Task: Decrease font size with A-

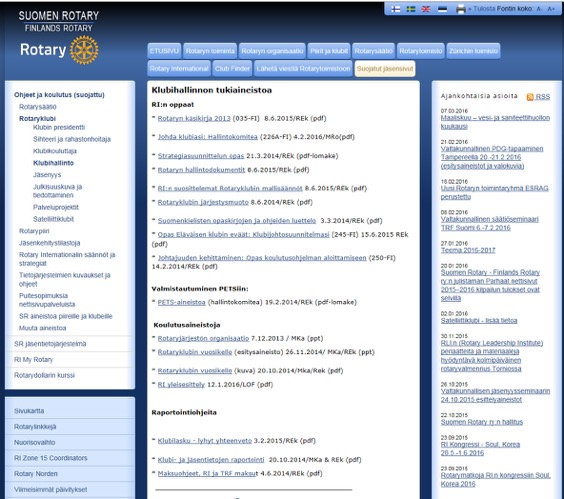Action: coord(539,9)
